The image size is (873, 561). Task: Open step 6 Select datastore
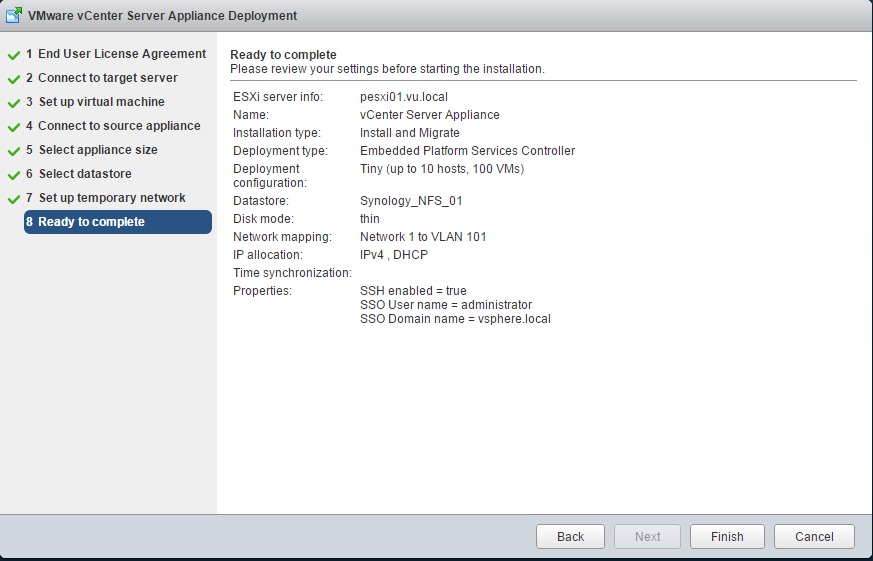click(x=79, y=174)
